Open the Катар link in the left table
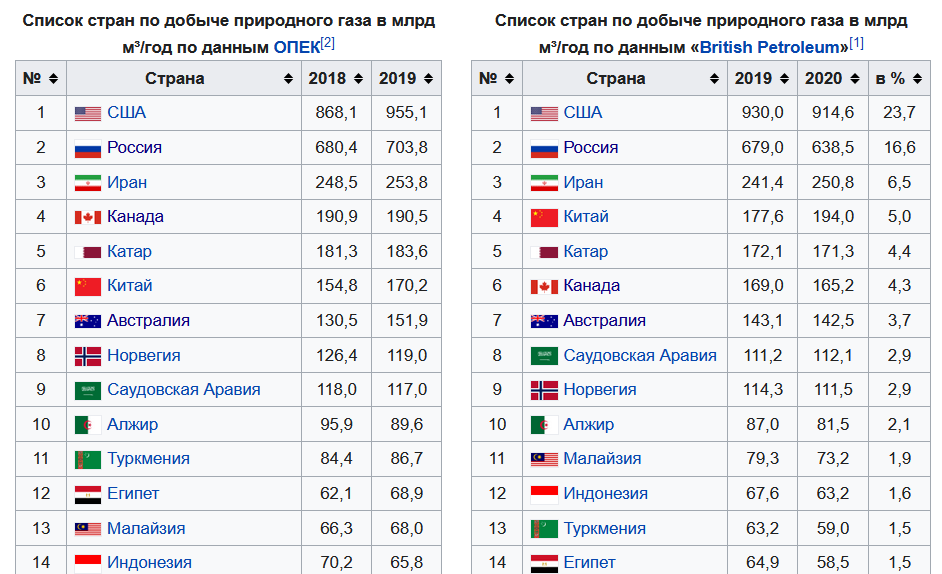The width and height of the screenshot is (942, 574). (129, 251)
